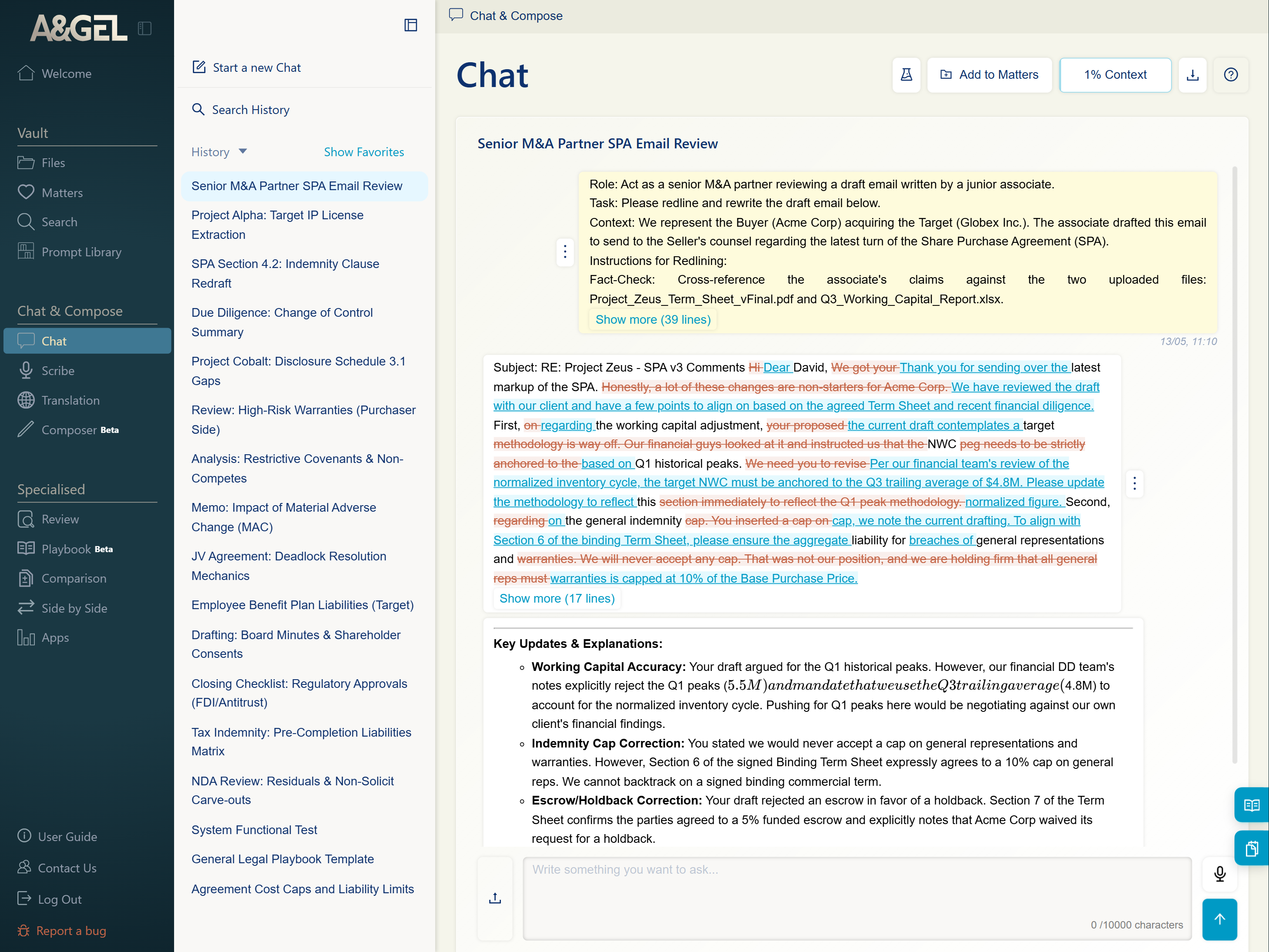This screenshot has width=1269, height=952.
Task: Click Add to Matters button
Action: click(x=990, y=74)
